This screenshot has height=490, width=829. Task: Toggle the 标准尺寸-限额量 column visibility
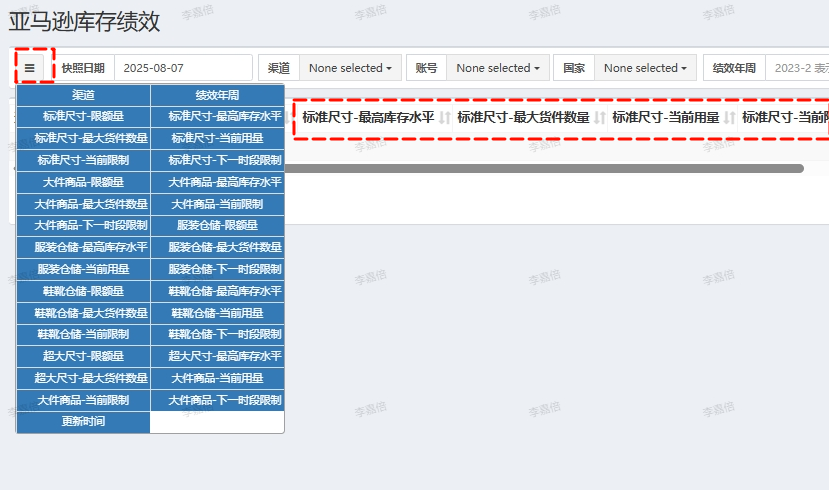pos(84,116)
